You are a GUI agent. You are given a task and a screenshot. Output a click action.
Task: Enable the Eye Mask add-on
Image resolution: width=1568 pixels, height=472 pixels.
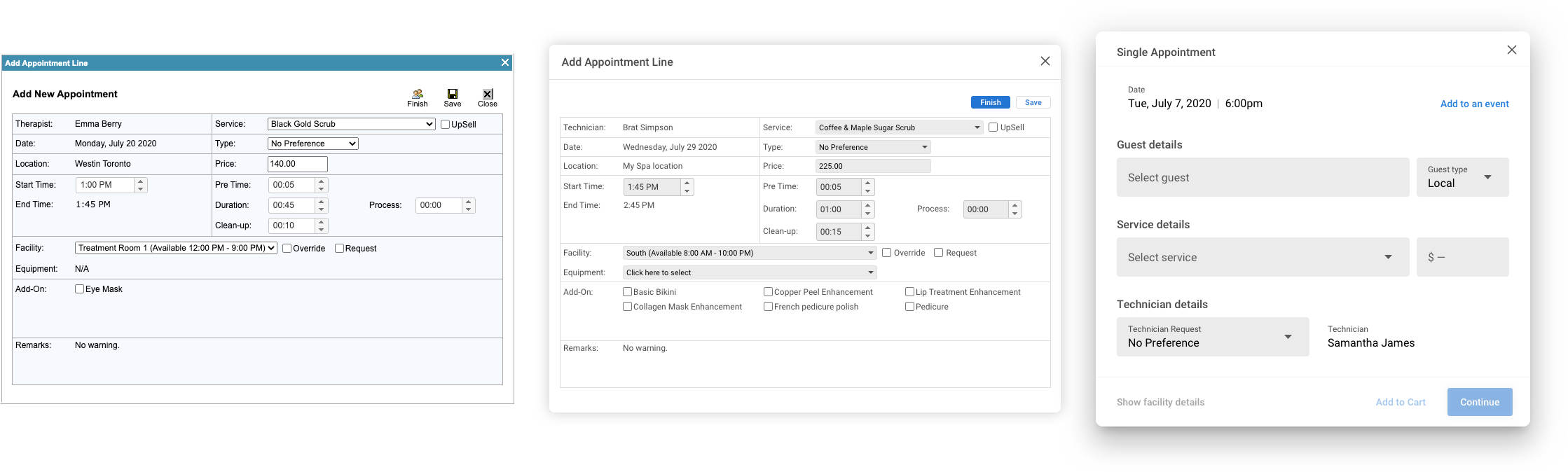coord(80,289)
